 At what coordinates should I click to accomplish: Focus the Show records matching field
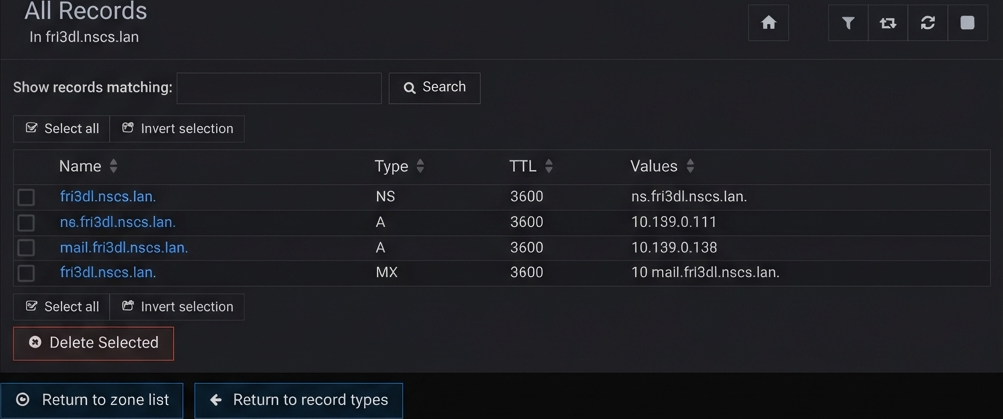click(x=279, y=88)
